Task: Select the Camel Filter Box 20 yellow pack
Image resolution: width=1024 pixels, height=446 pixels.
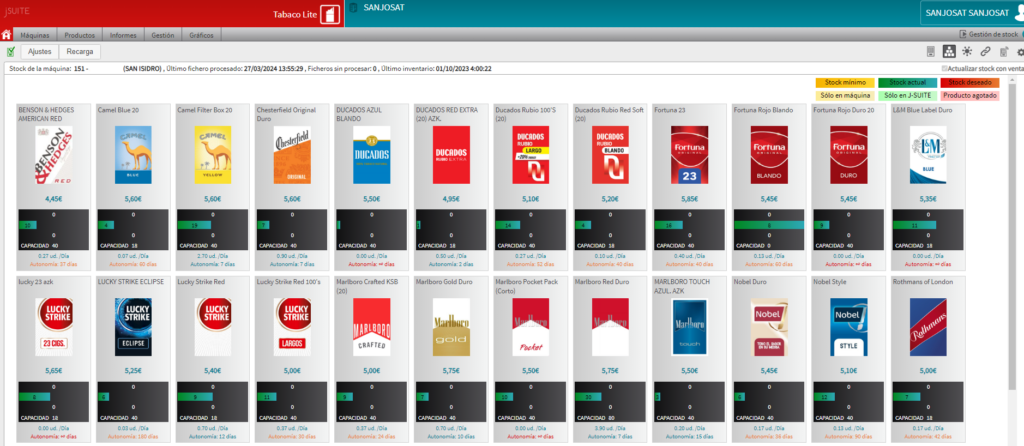Action: coord(213,155)
